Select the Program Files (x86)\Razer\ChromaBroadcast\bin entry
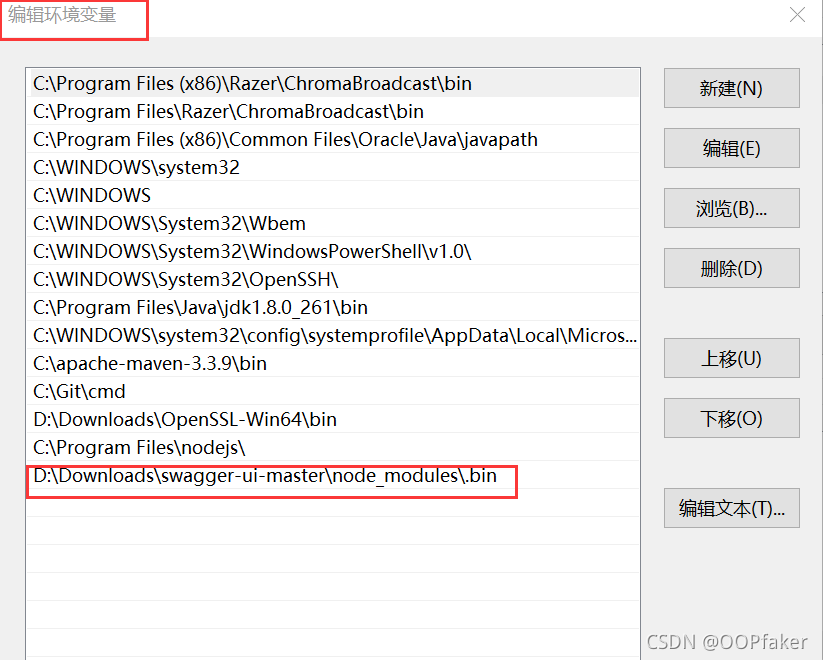Image resolution: width=823 pixels, height=660 pixels. 333,83
